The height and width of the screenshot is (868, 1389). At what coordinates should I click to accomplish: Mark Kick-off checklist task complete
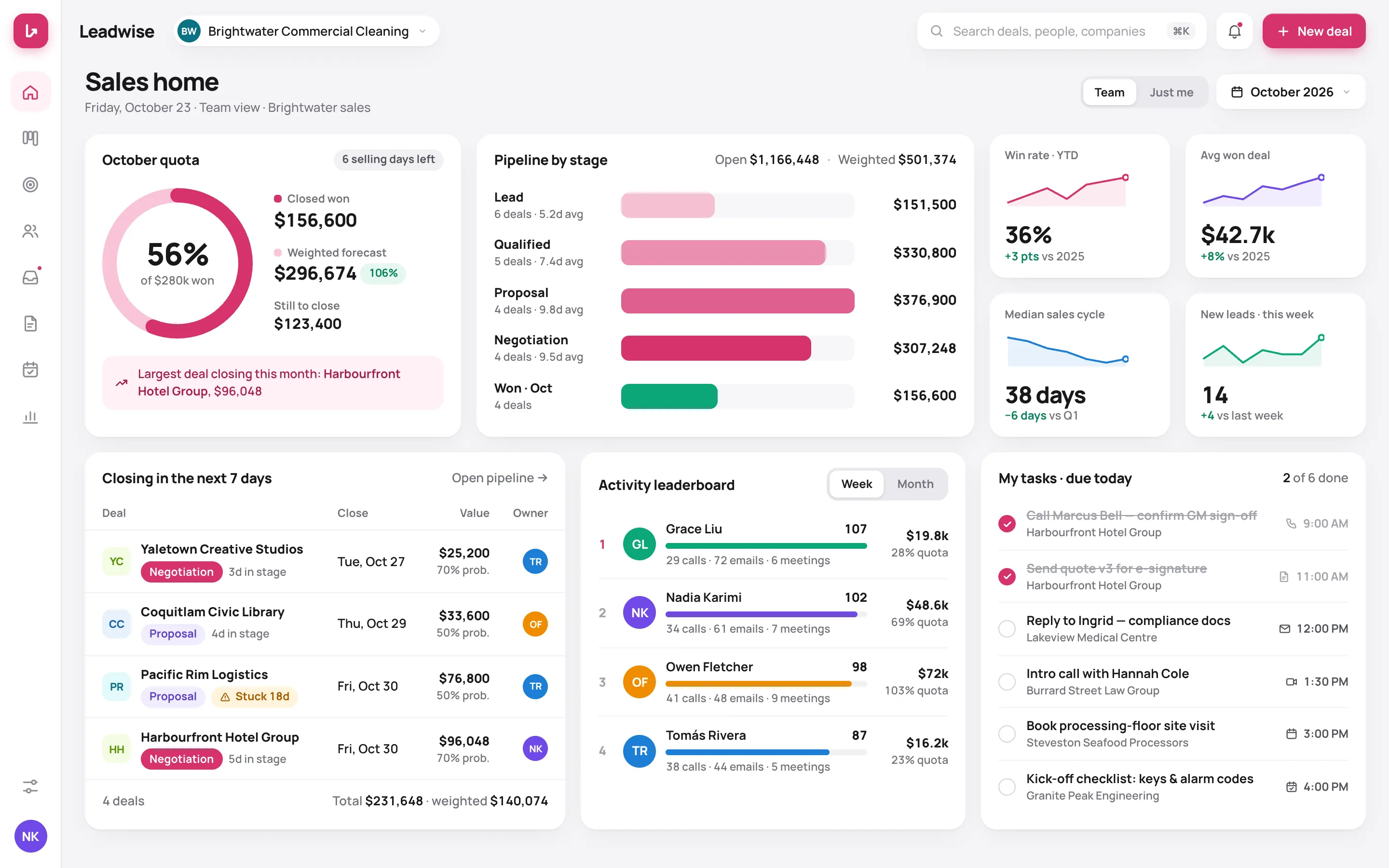tap(1007, 787)
